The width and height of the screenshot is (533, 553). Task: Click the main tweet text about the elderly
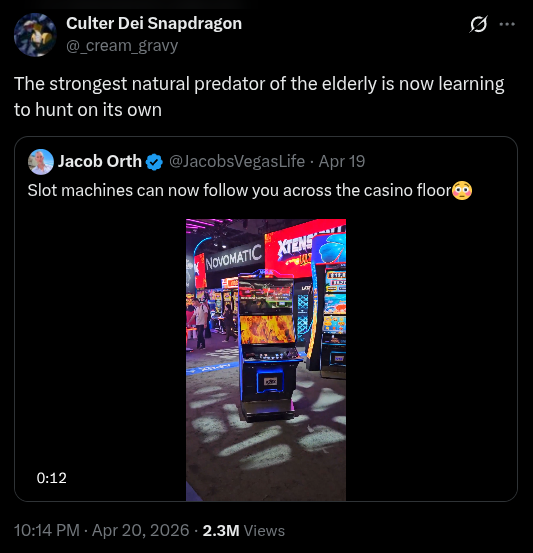click(x=259, y=97)
